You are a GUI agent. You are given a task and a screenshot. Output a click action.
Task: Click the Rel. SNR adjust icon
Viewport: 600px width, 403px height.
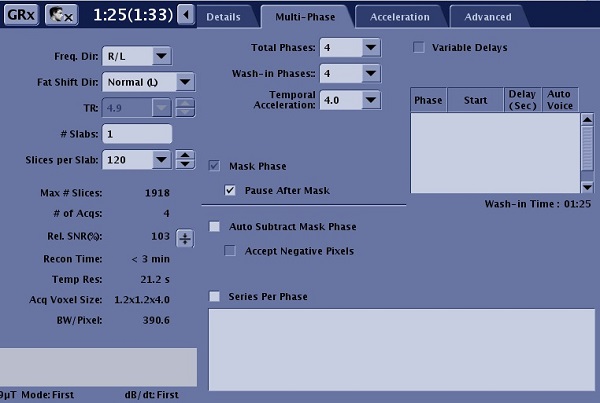coord(185,238)
